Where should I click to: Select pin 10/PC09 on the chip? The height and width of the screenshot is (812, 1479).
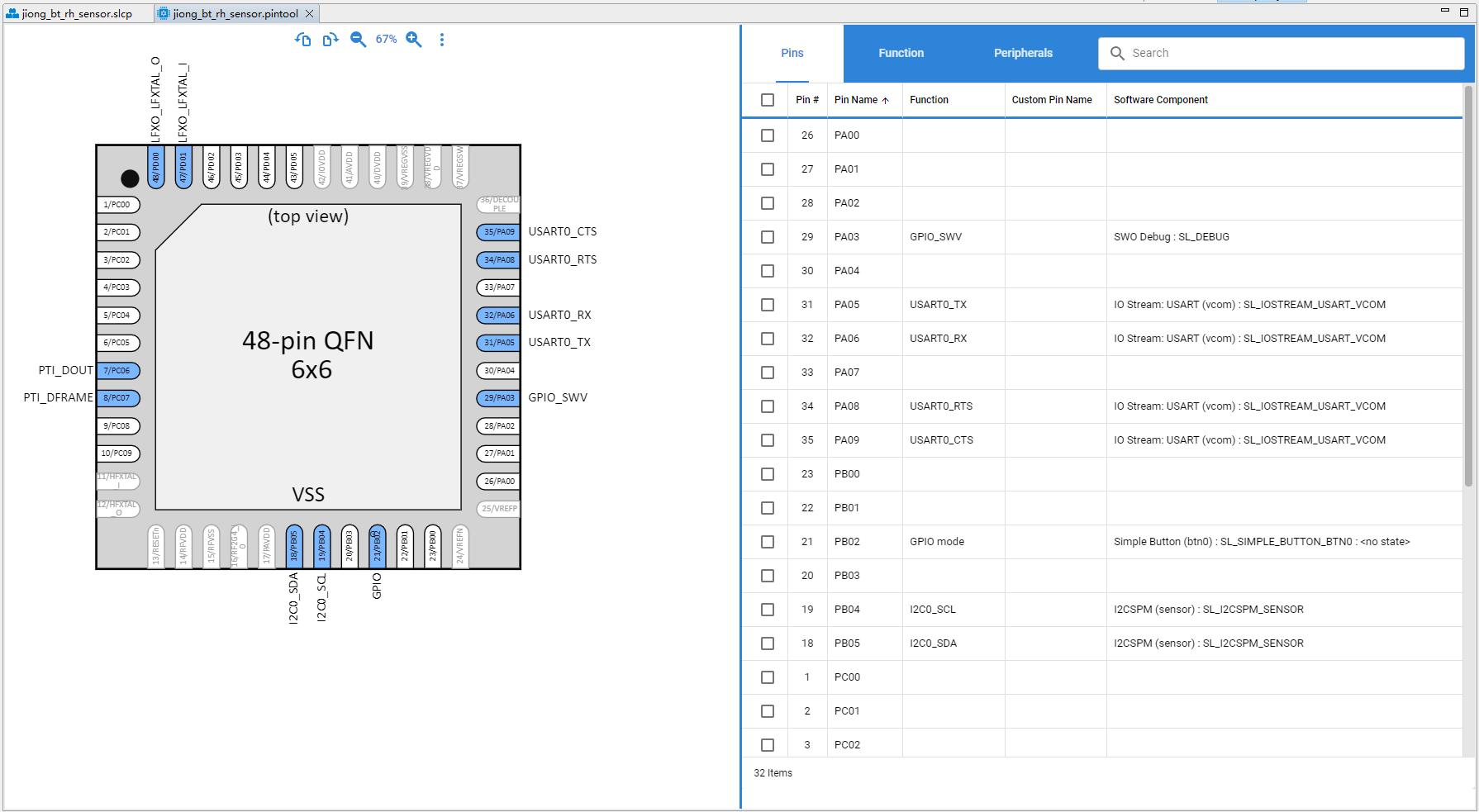pos(117,453)
